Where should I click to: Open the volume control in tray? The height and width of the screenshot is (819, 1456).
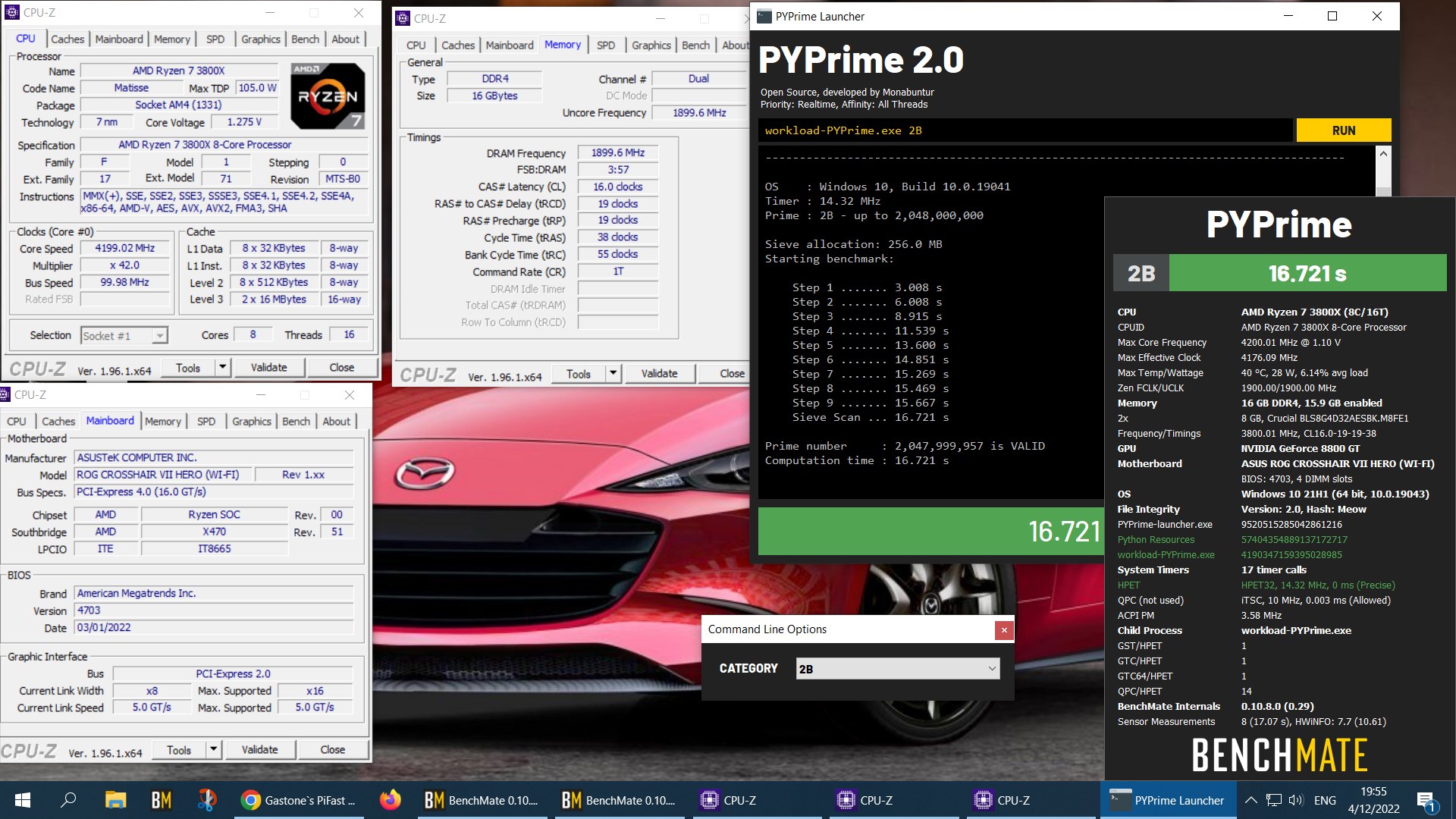click(x=1295, y=800)
